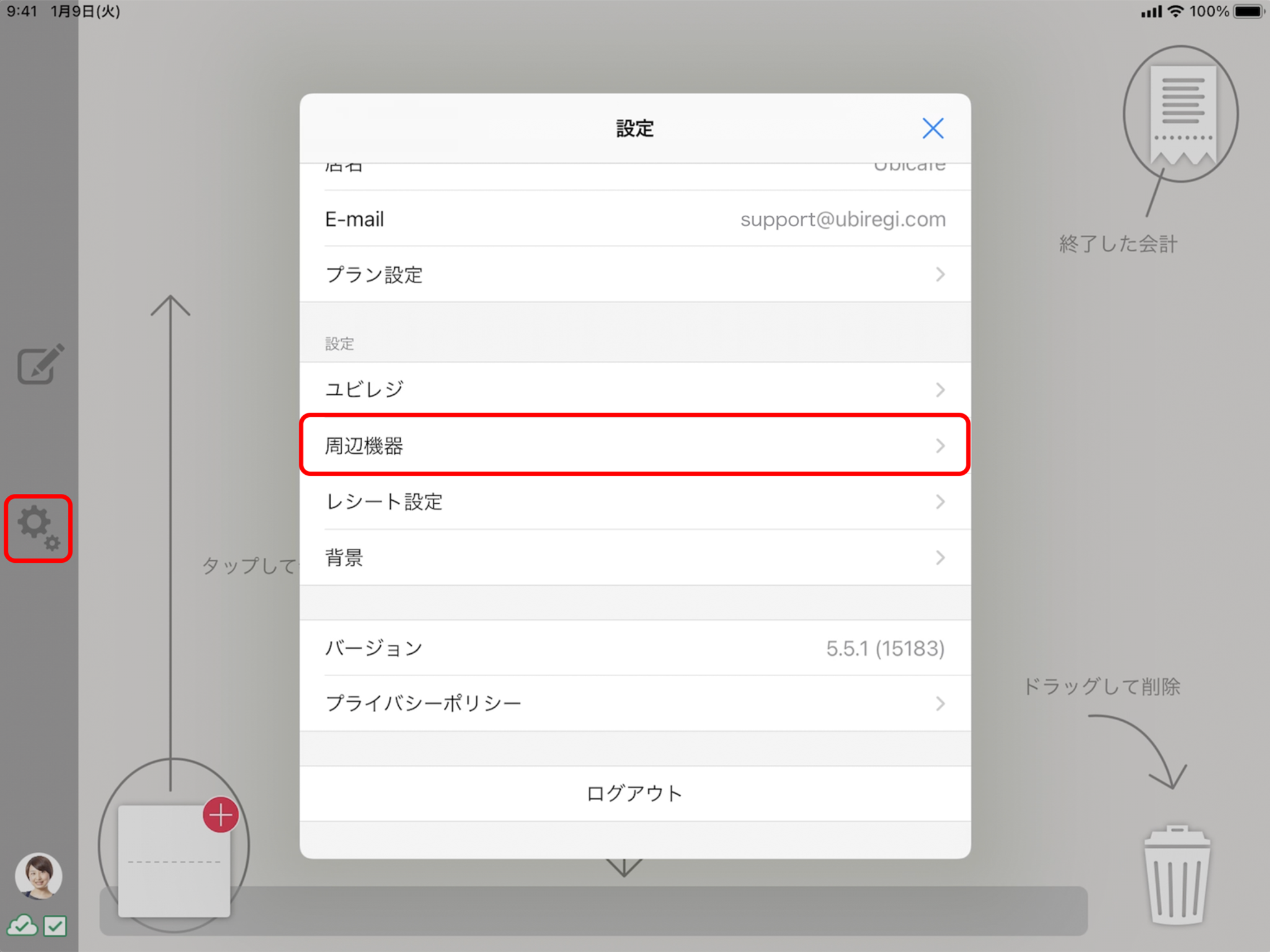
Task: Open レシート設定 row
Action: tap(635, 501)
